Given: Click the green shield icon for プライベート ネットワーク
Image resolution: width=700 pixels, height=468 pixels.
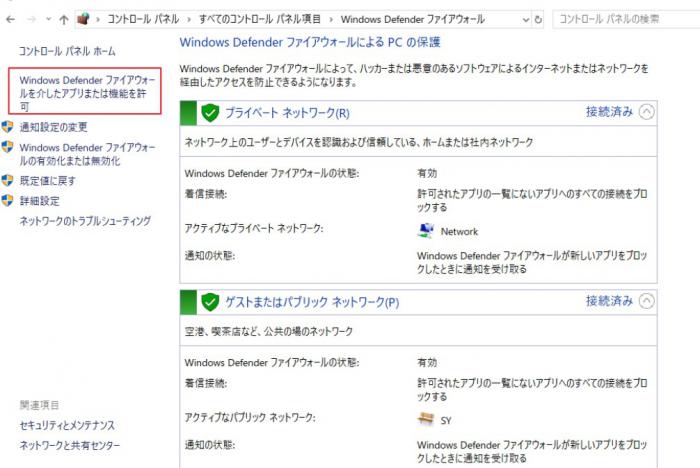Looking at the screenshot, I should 210,113.
